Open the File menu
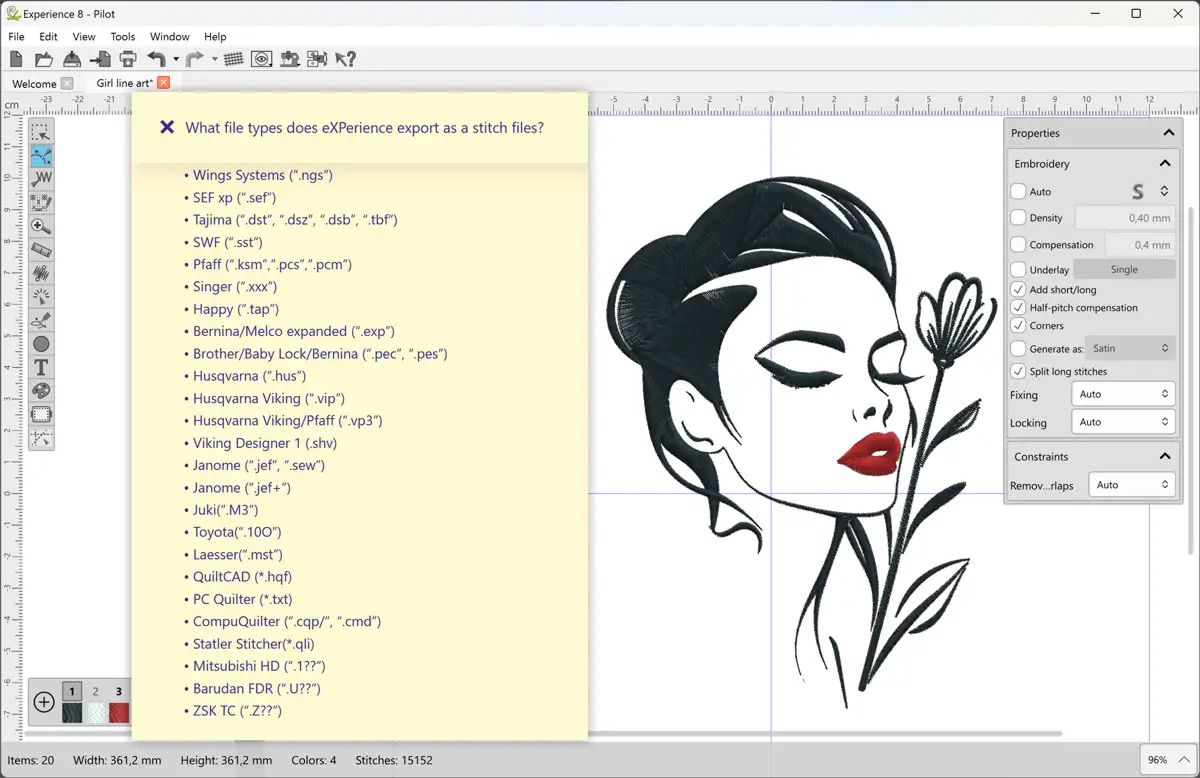 [16, 37]
